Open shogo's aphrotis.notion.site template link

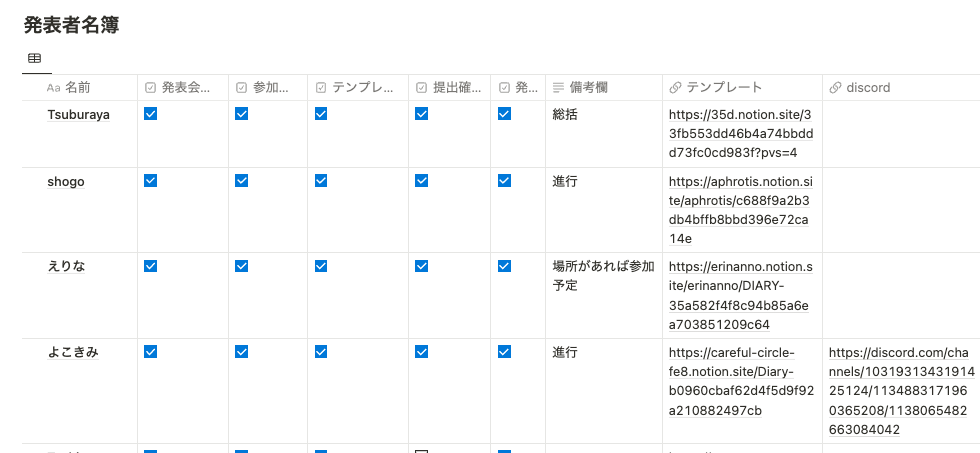click(x=741, y=210)
